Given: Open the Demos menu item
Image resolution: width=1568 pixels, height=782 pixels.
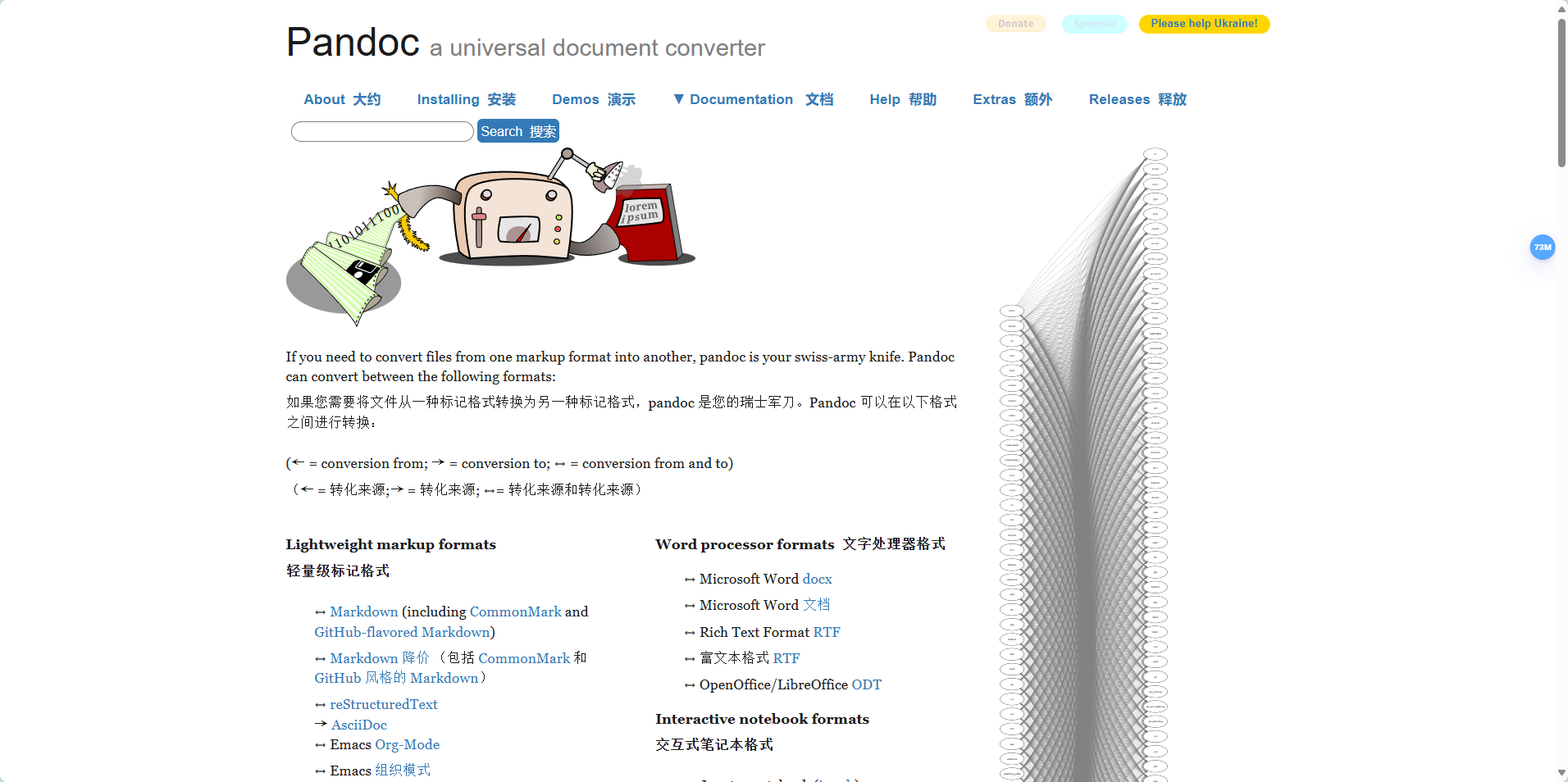Looking at the screenshot, I should (x=594, y=99).
